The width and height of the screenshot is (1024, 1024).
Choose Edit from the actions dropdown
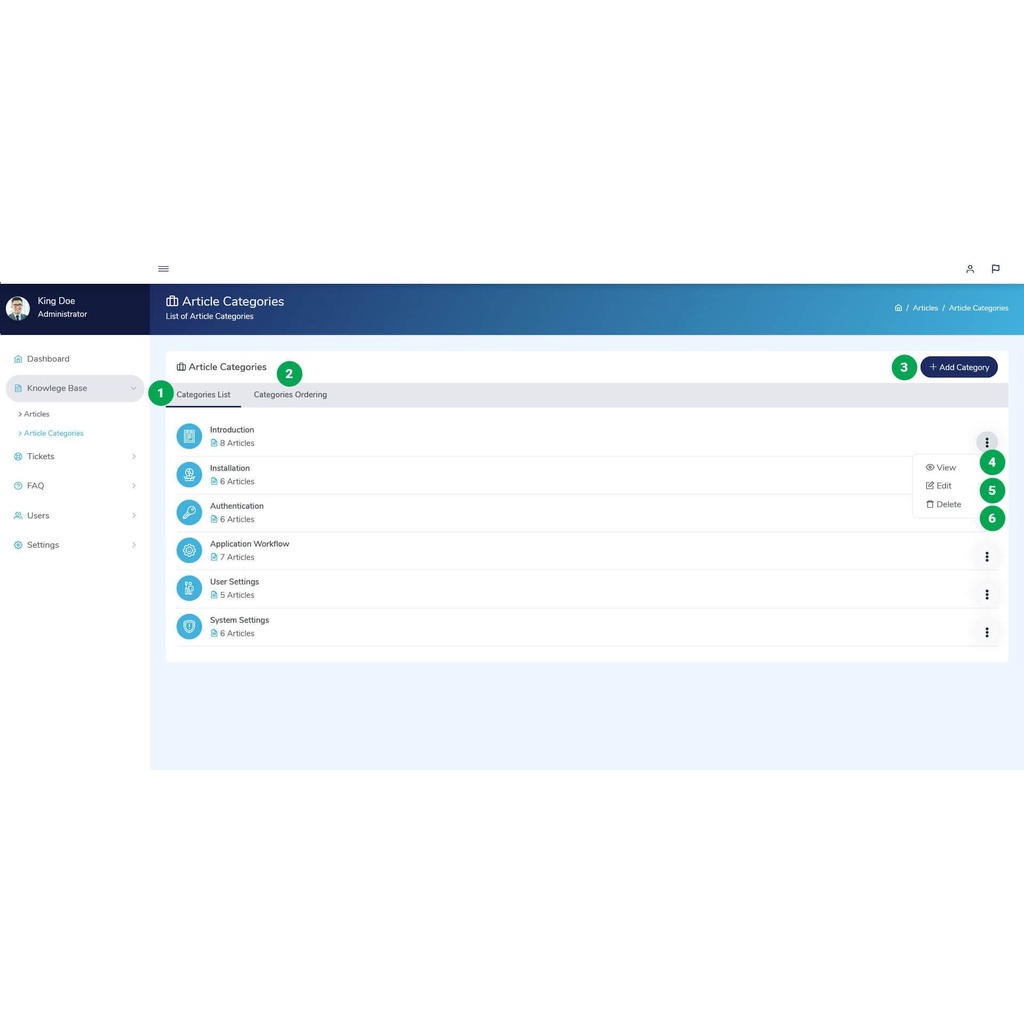click(938, 486)
